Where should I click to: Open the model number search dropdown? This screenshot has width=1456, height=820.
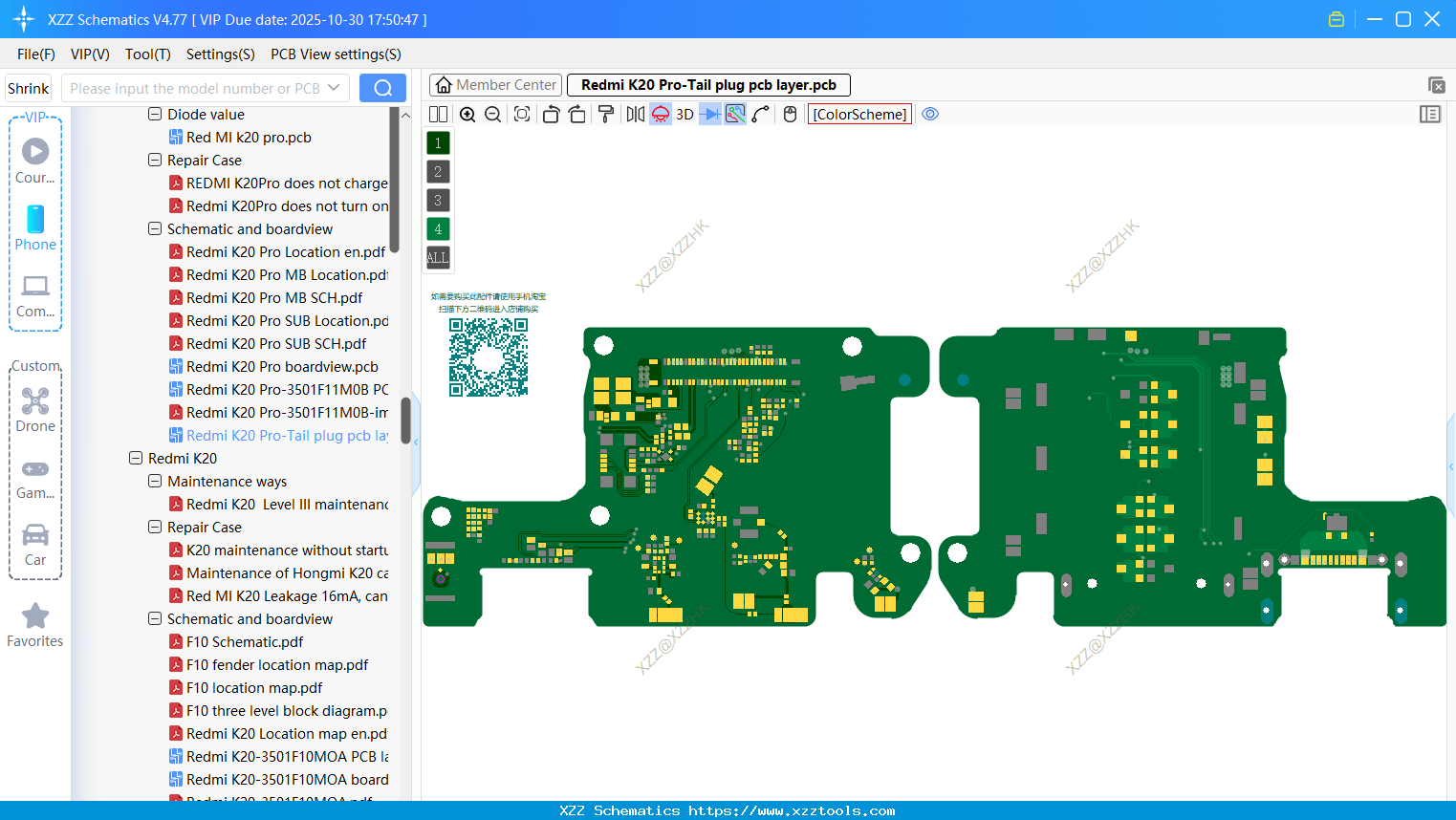point(335,87)
